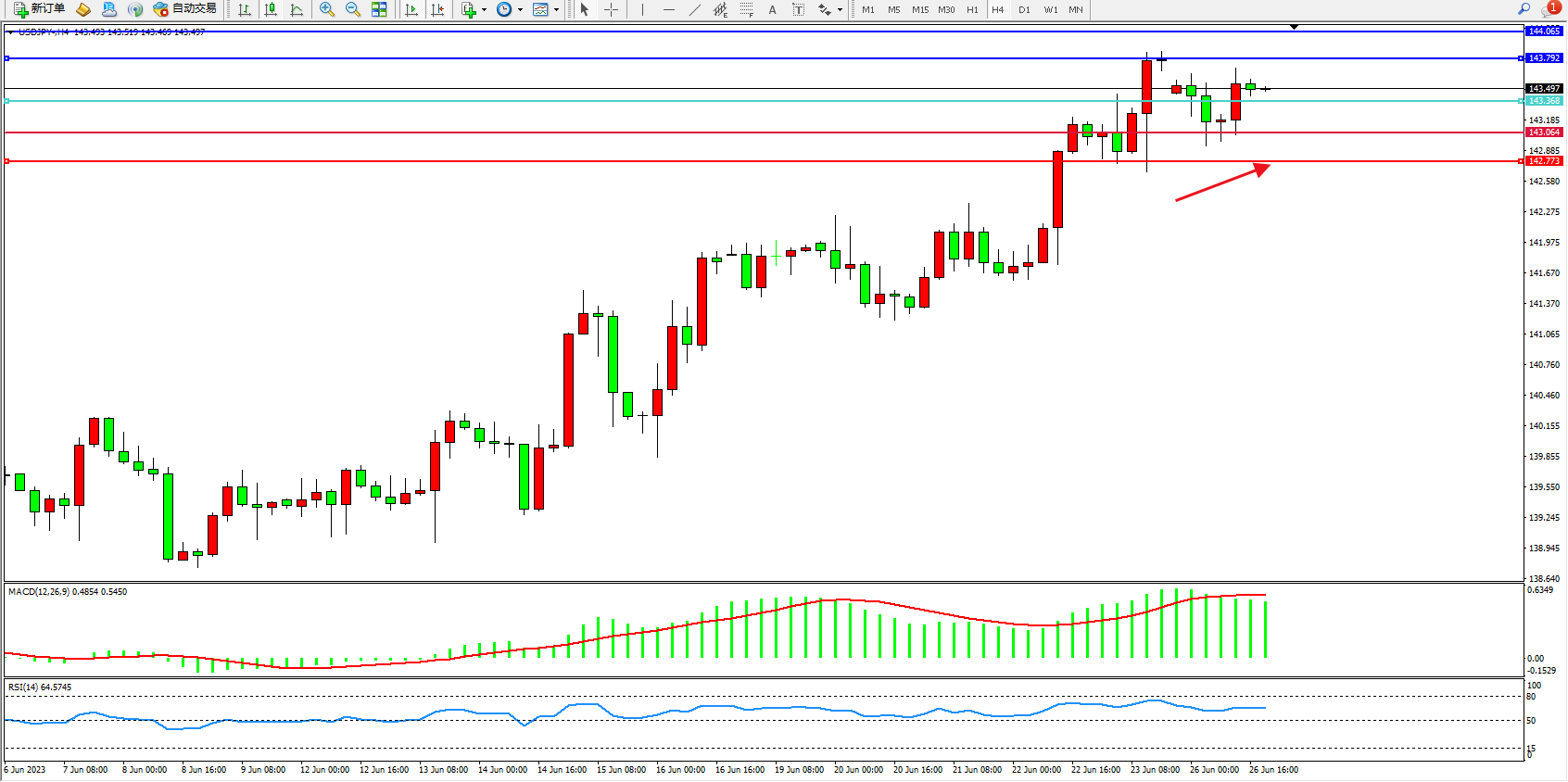Click the New Order (新订单) button

(39, 9)
